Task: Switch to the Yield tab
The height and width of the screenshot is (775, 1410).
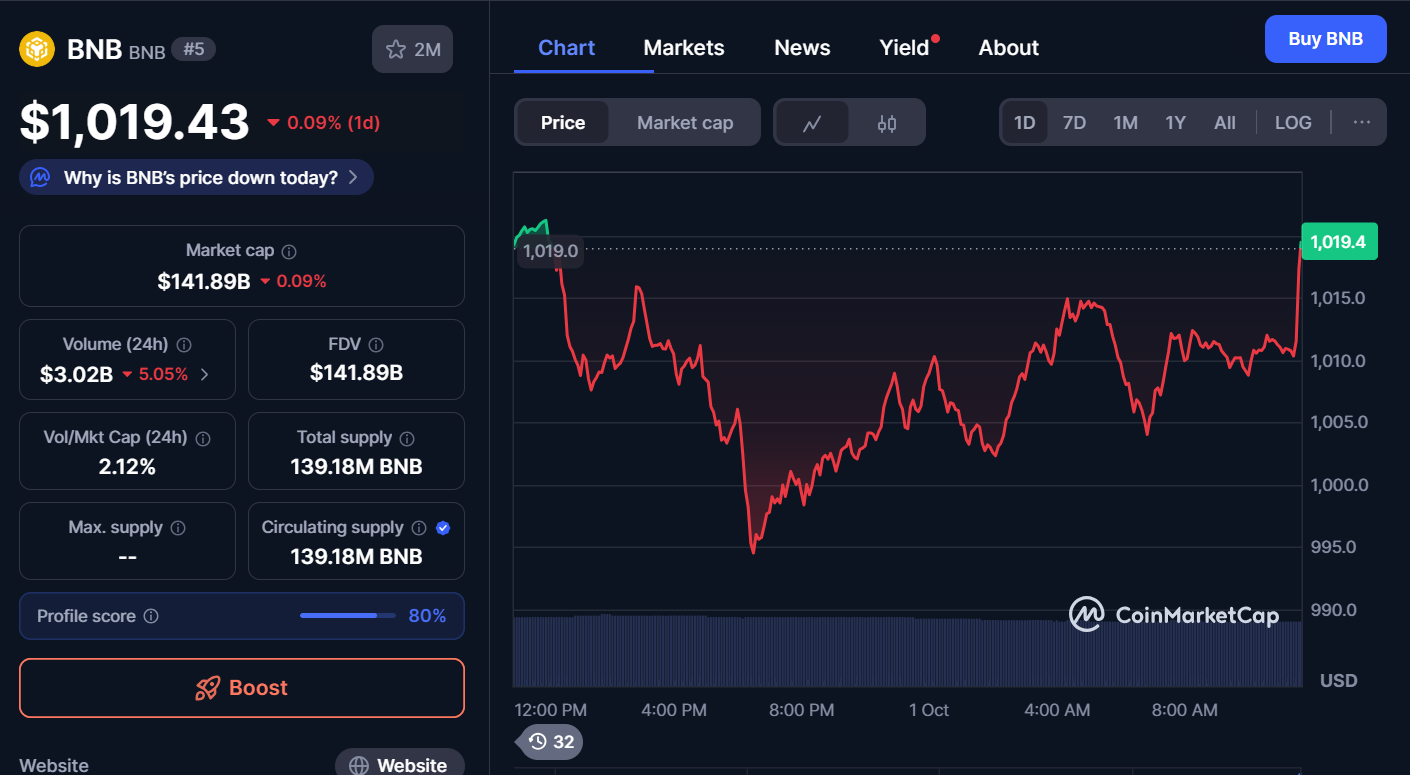Action: tap(904, 48)
